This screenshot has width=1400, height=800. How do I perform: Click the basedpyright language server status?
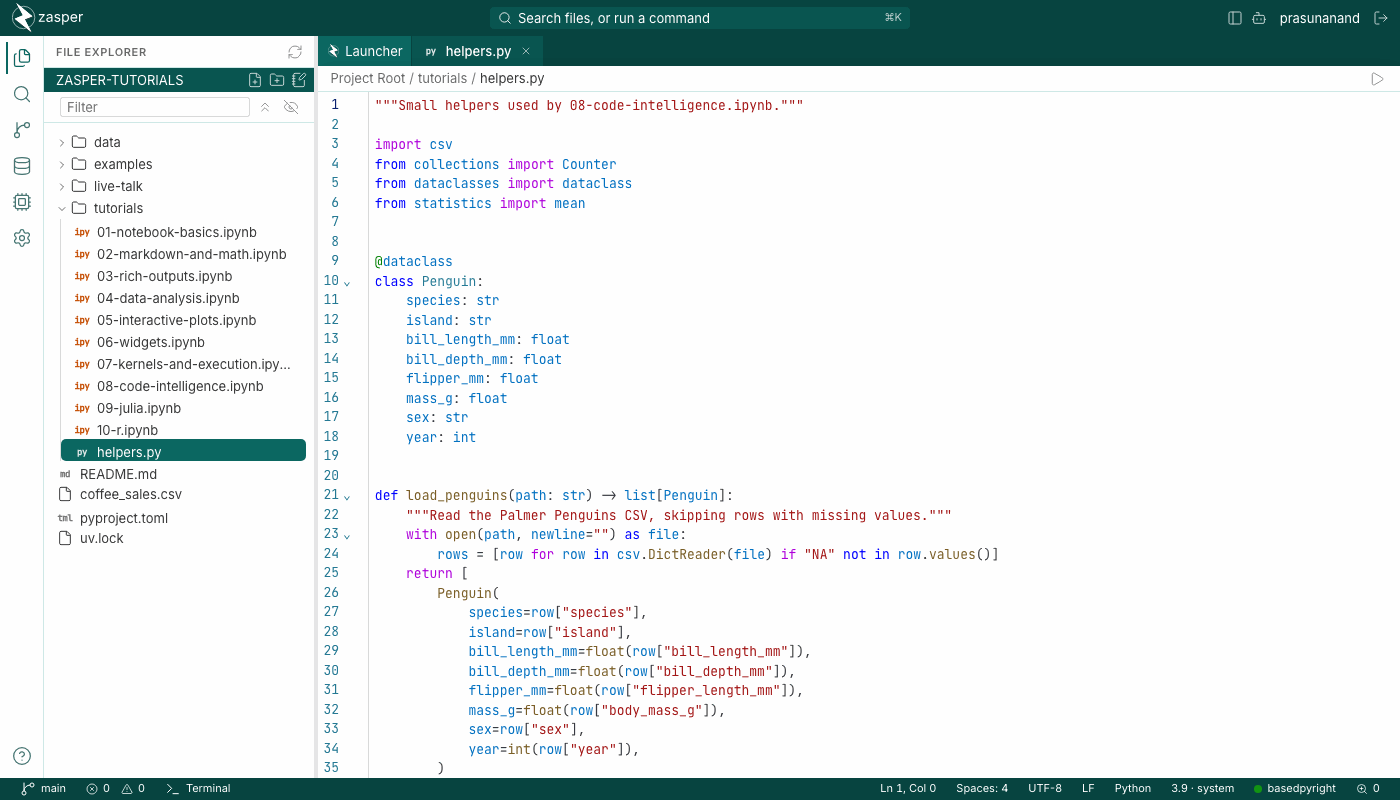(1294, 788)
